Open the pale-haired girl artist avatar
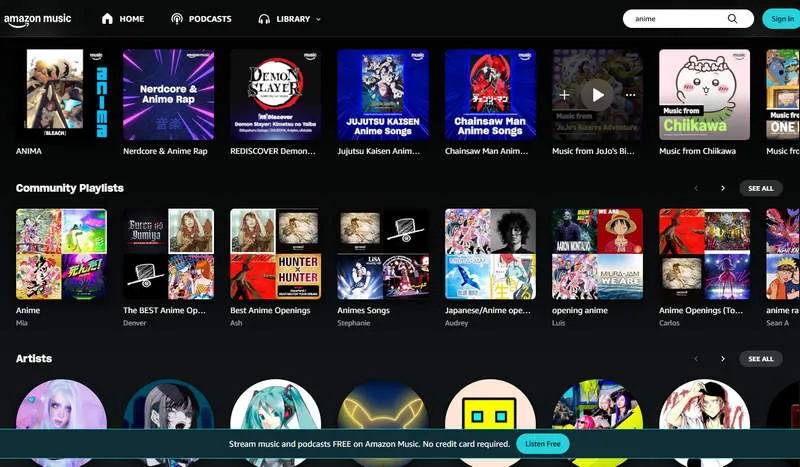 62,404
